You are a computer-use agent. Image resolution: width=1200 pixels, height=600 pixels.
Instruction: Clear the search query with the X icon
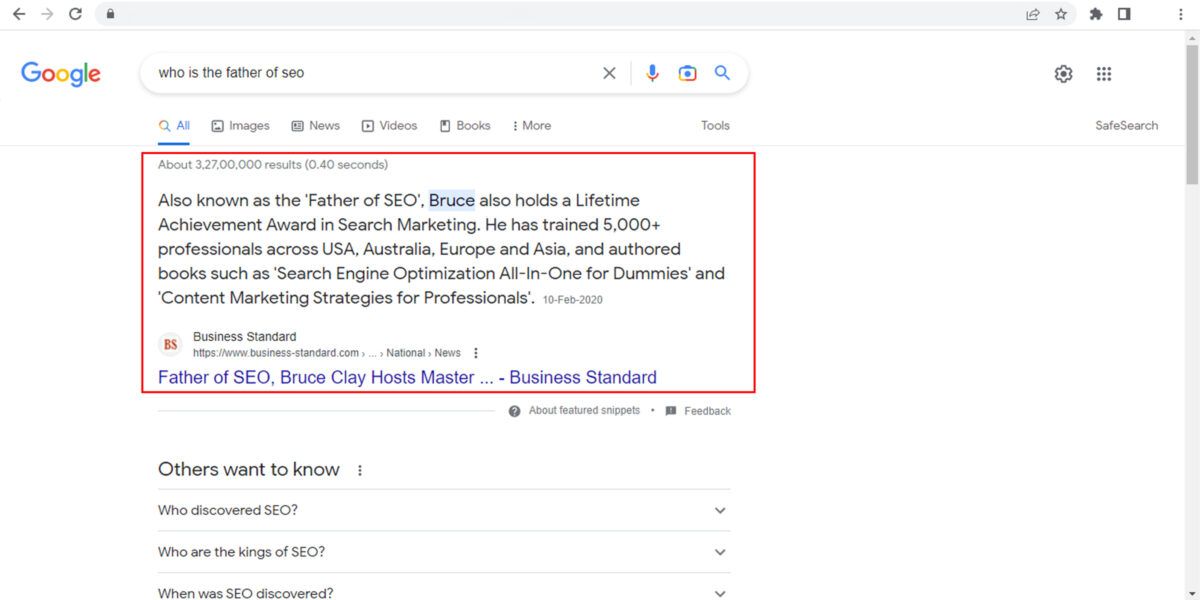(x=609, y=72)
